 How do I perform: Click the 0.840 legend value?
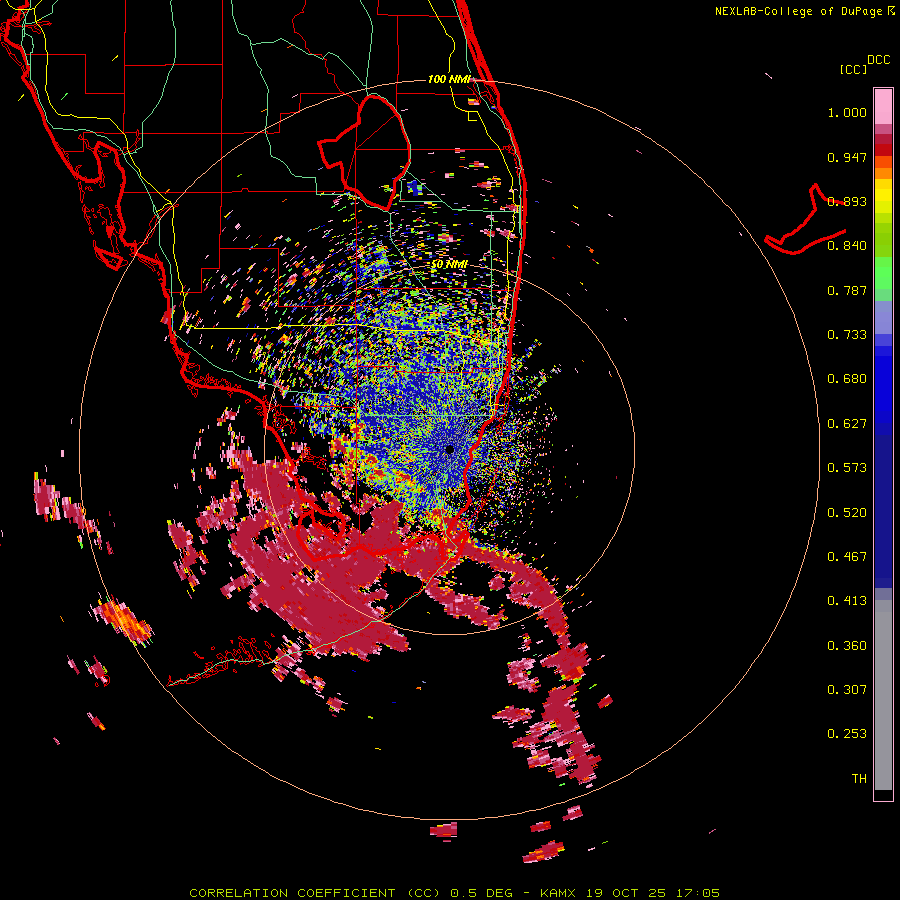click(x=847, y=246)
